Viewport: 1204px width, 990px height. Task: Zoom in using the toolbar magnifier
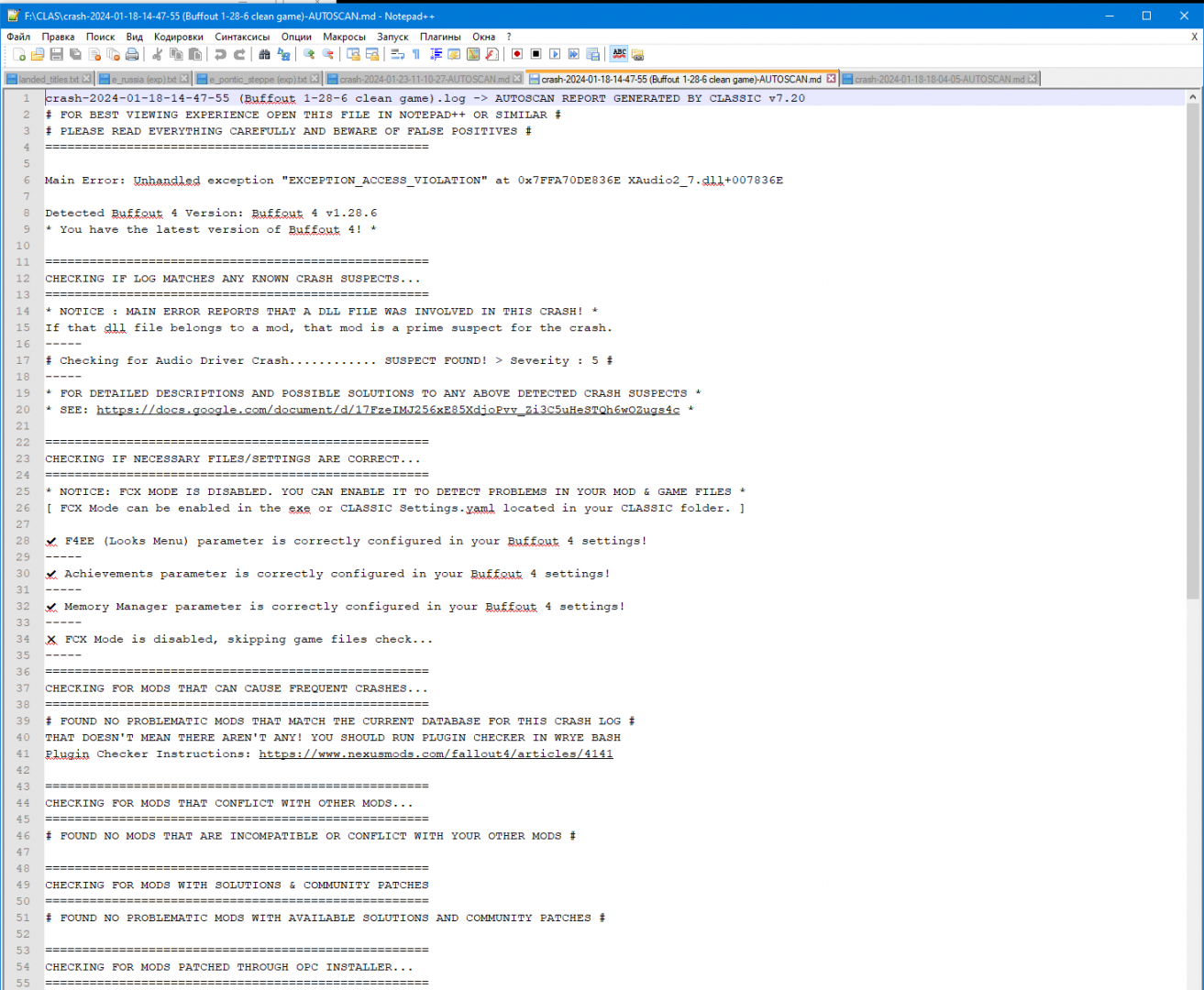[309, 55]
